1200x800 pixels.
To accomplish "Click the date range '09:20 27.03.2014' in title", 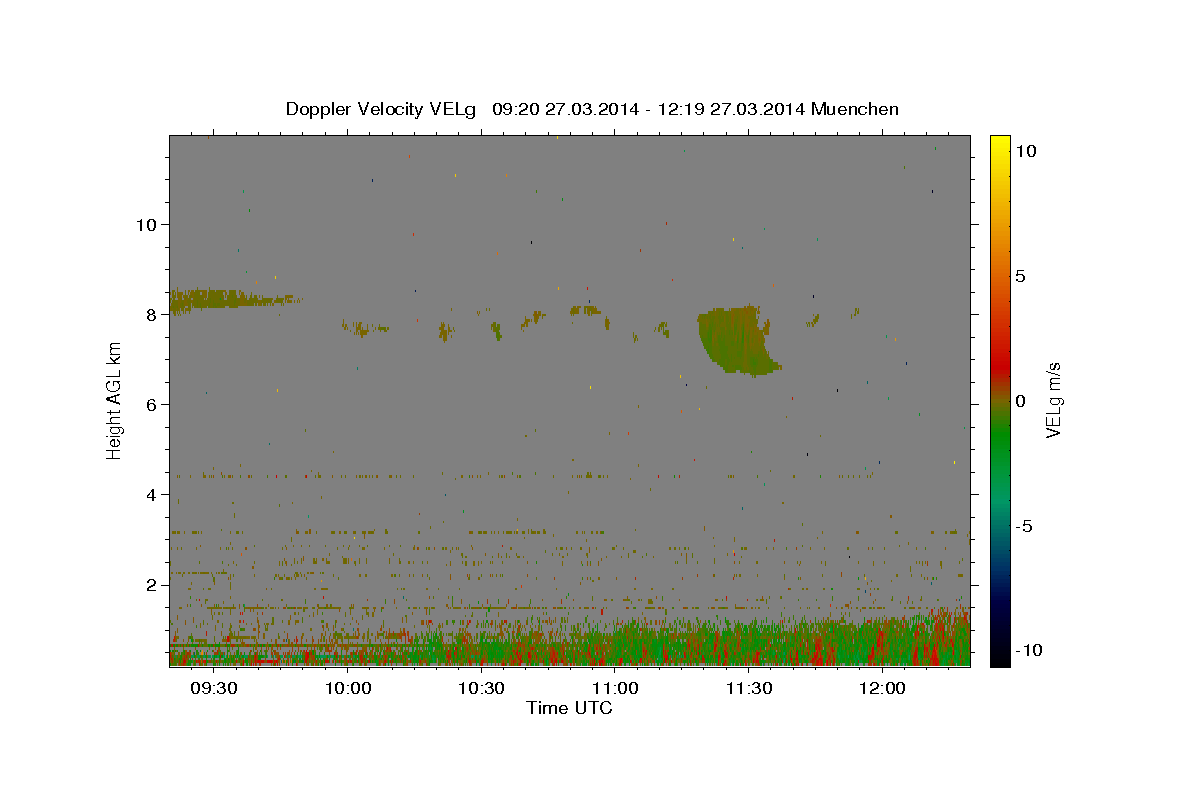I will [566, 109].
